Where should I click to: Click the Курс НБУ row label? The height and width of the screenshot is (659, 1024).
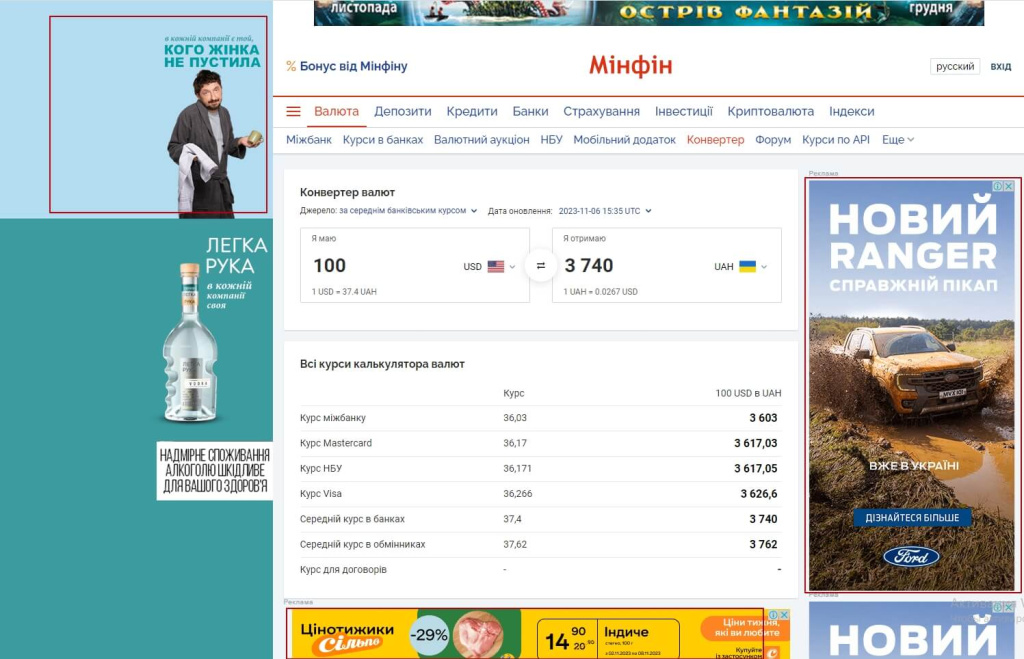[321, 468]
